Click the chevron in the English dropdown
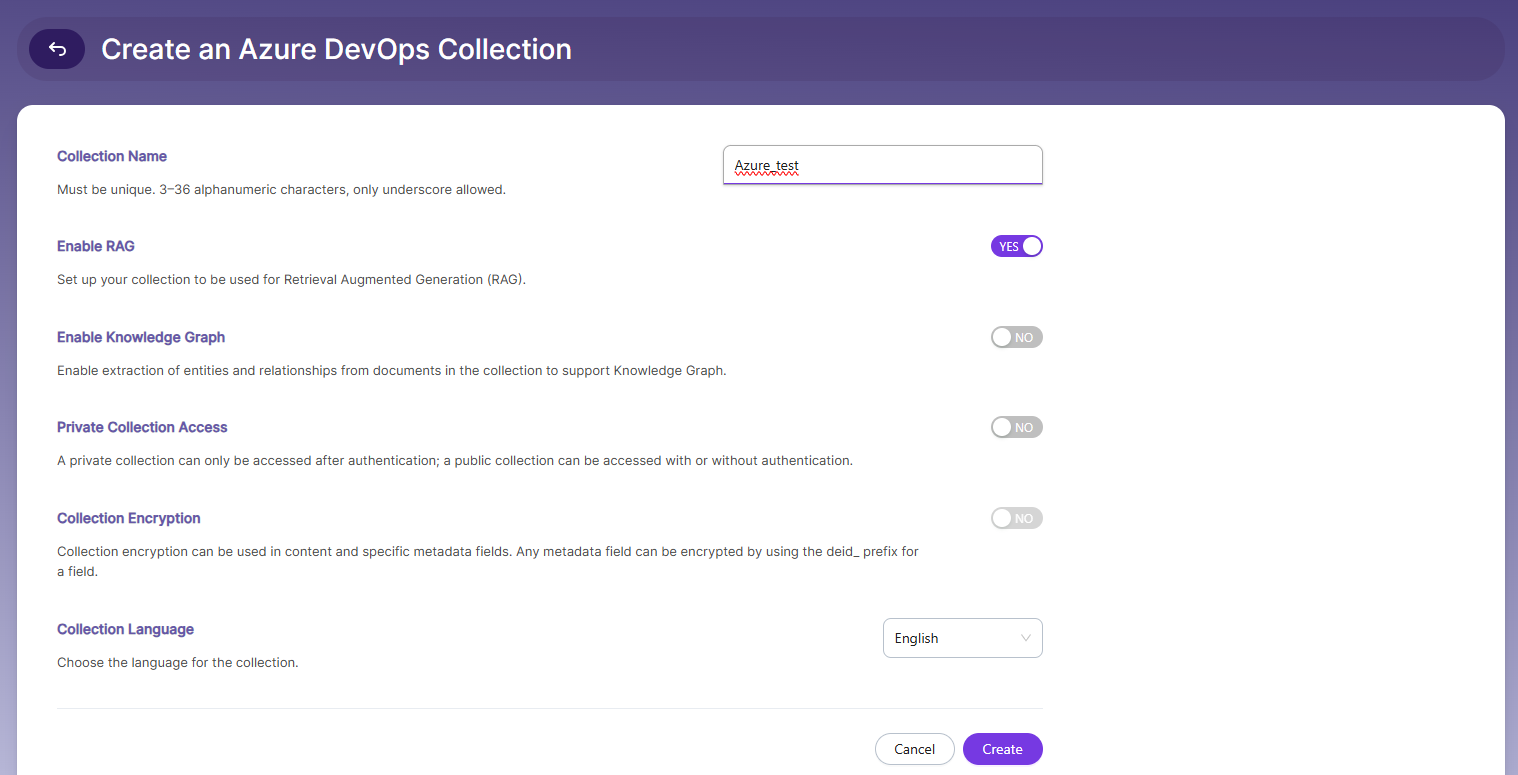 1026,638
